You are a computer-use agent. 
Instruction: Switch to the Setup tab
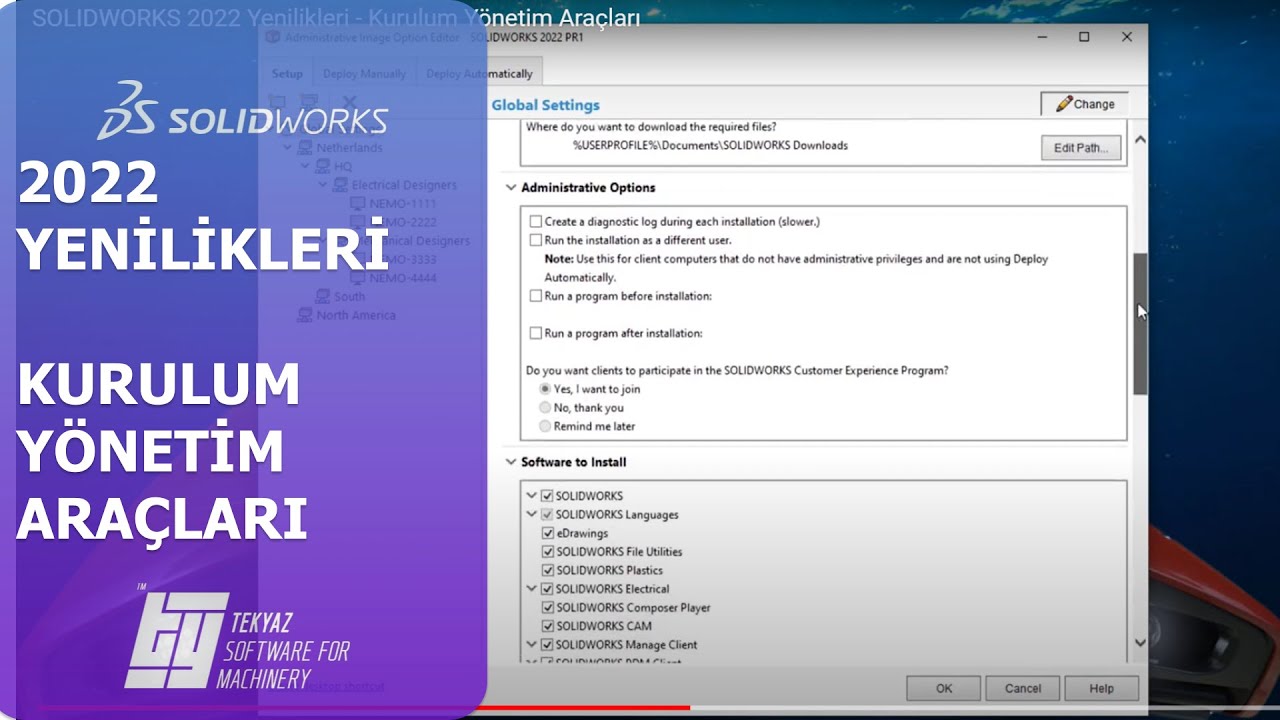[287, 74]
